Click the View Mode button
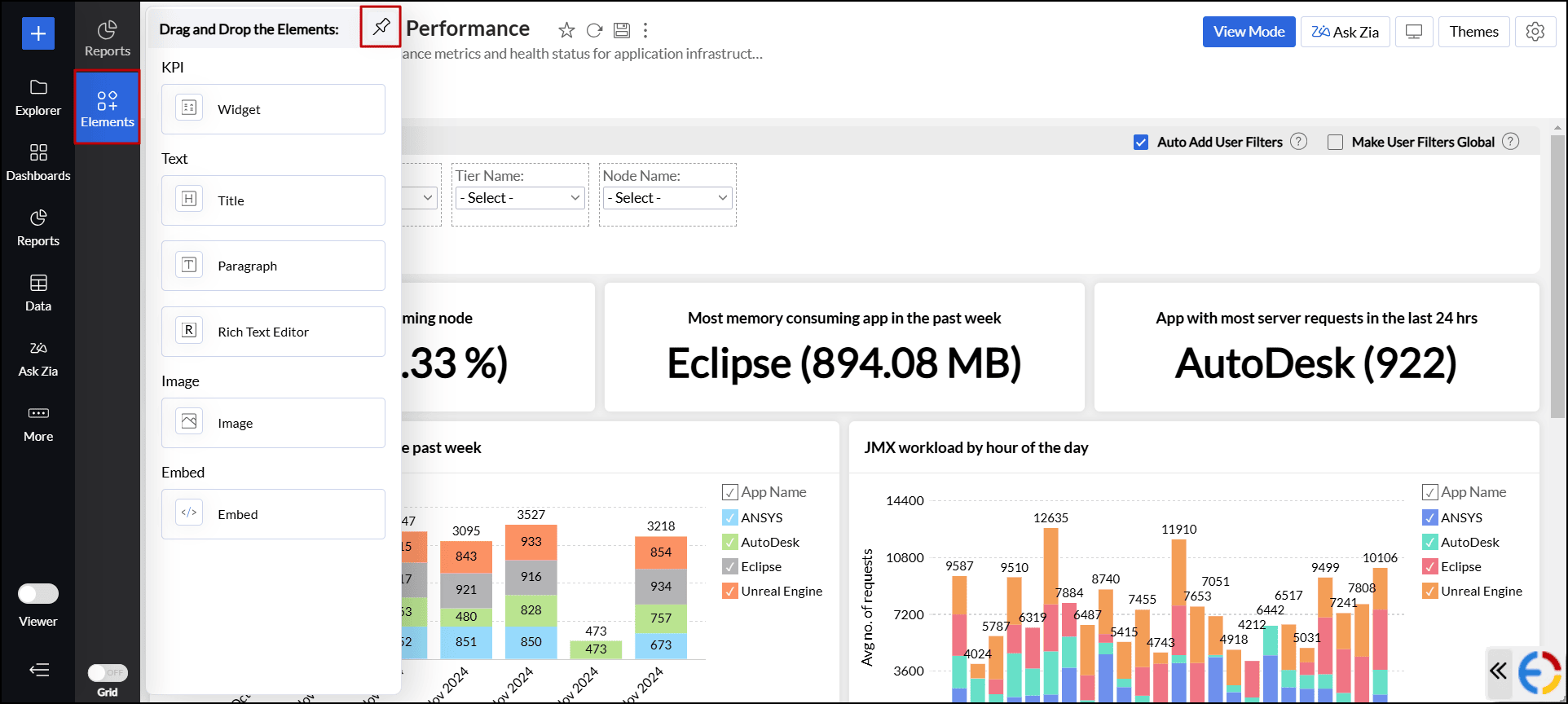 [x=1249, y=32]
